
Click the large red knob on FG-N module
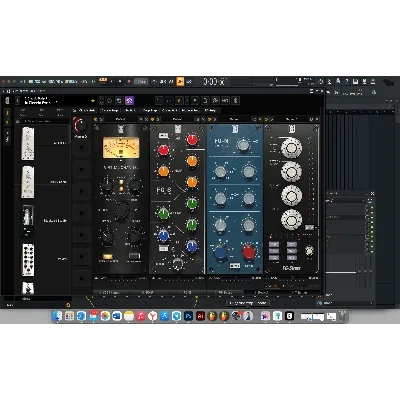click(x=249, y=252)
